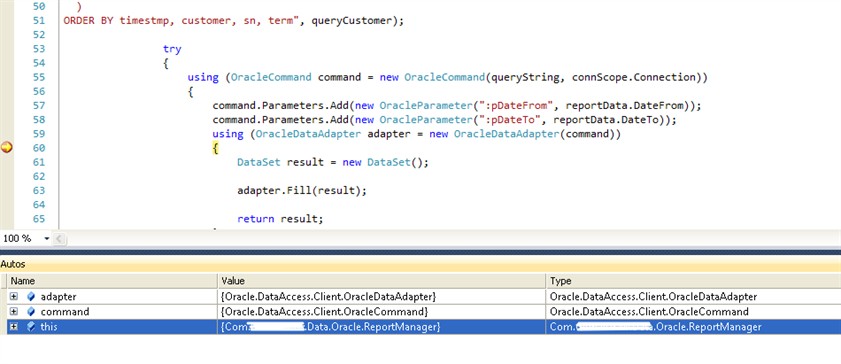Expand the command variable node
The image size is (841, 364).
[x=14, y=311]
